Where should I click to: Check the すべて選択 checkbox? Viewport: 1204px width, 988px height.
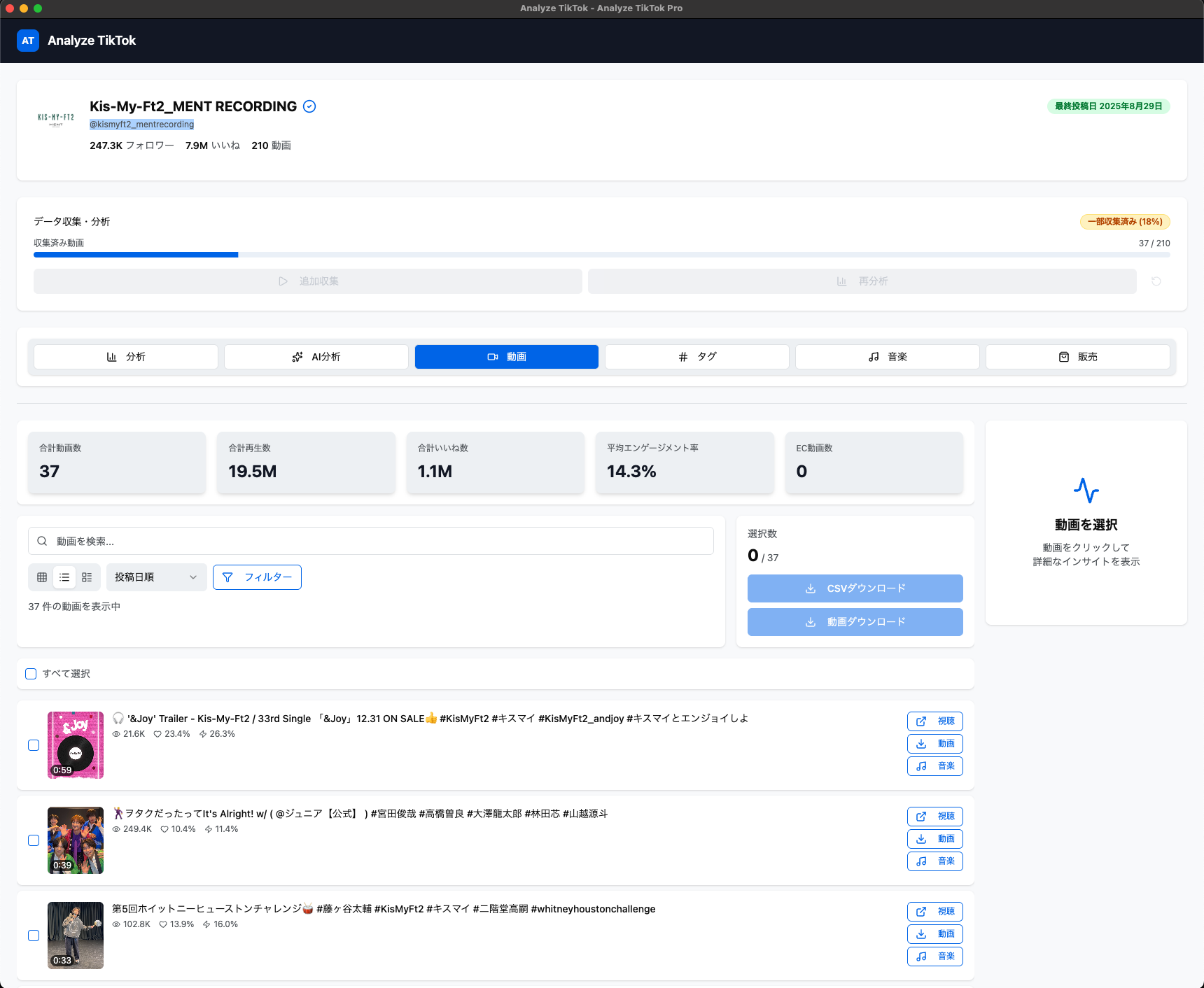pyautogui.click(x=31, y=674)
